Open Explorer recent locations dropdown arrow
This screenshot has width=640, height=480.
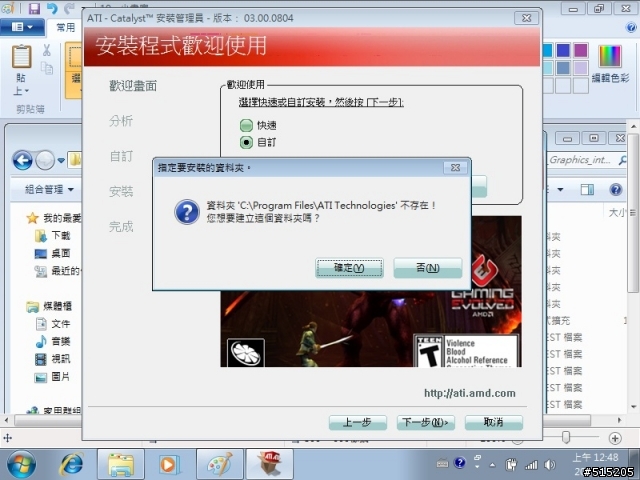(x=61, y=160)
